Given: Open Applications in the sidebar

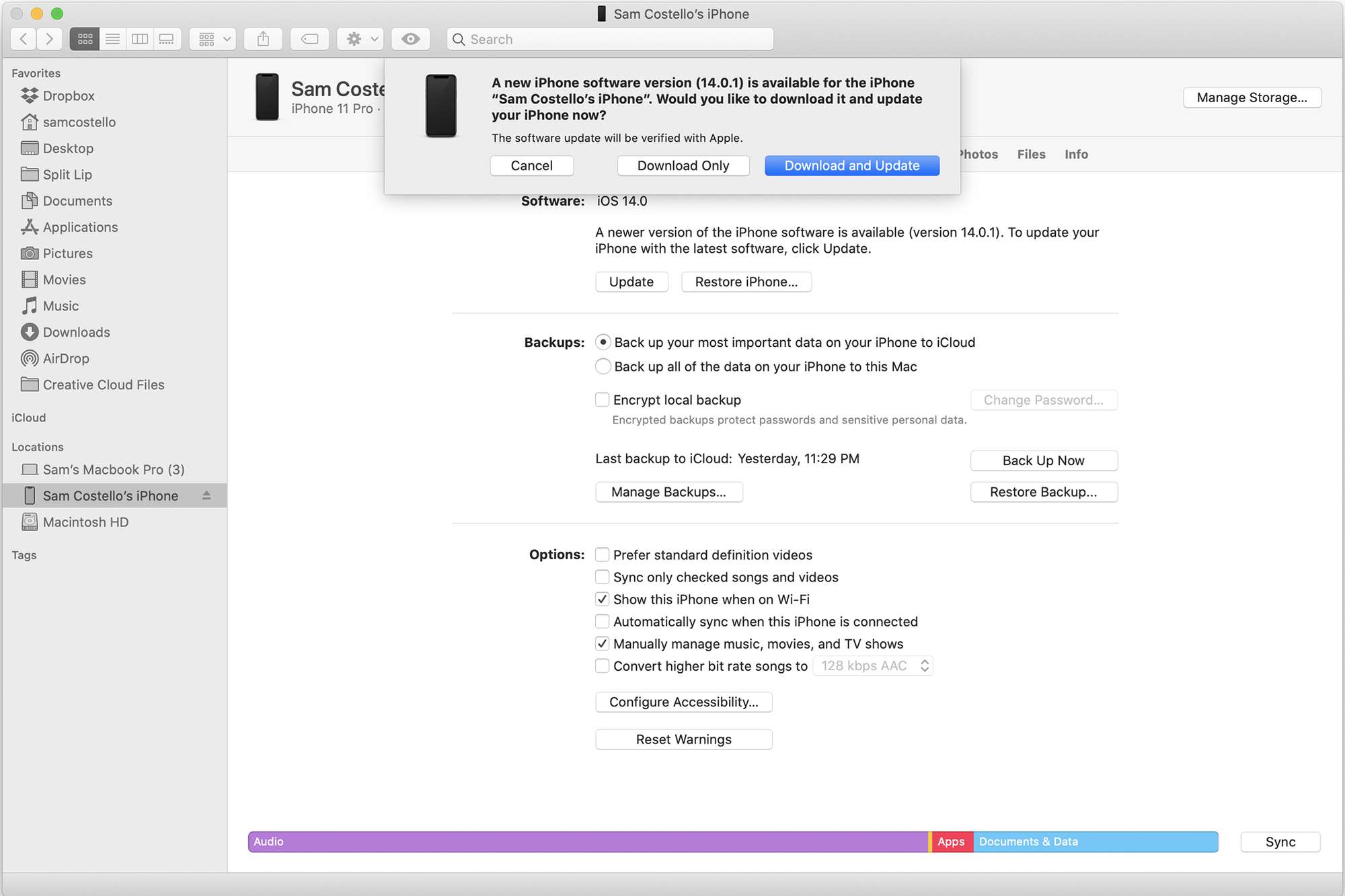Looking at the screenshot, I should [114, 227].
